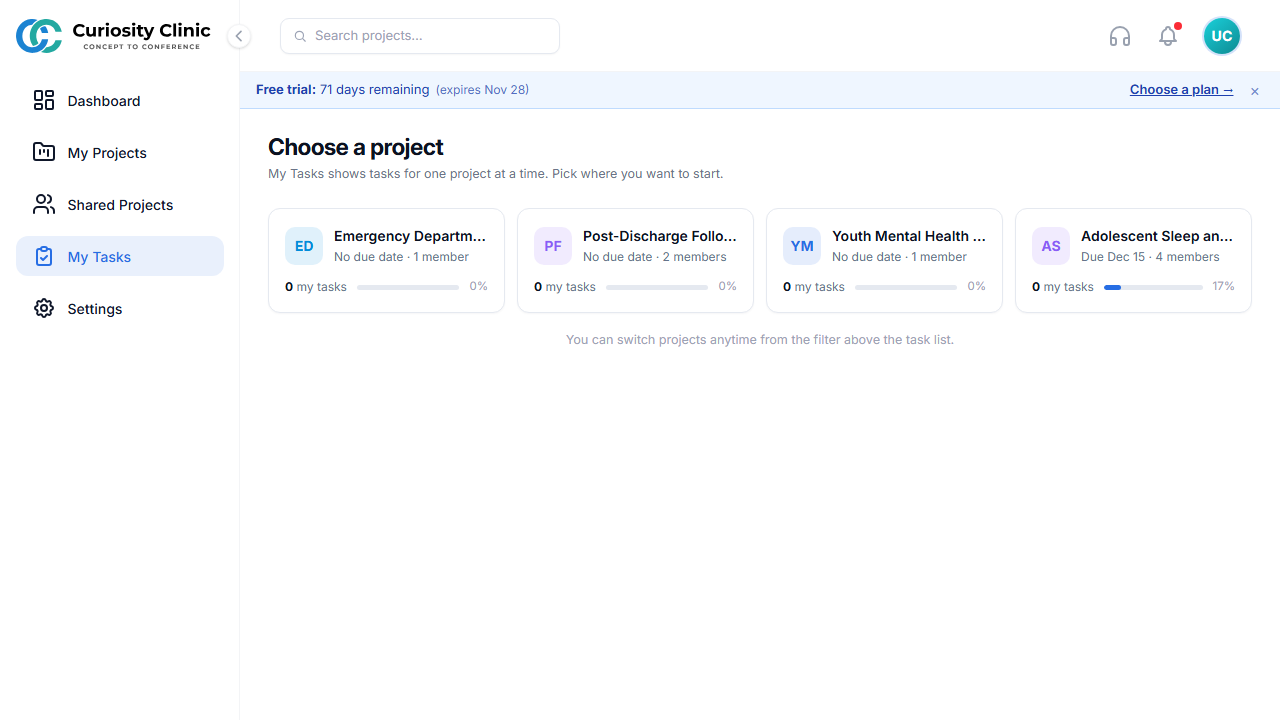Click the ED project badge

click(x=304, y=246)
